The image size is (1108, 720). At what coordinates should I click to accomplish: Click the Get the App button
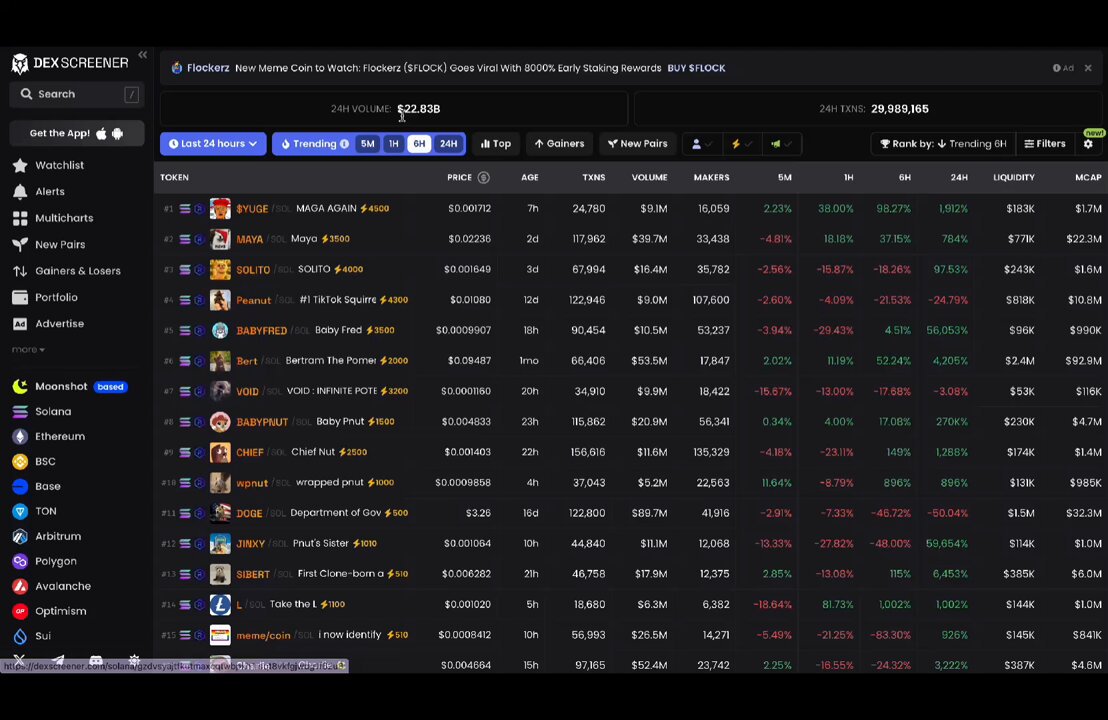click(77, 134)
